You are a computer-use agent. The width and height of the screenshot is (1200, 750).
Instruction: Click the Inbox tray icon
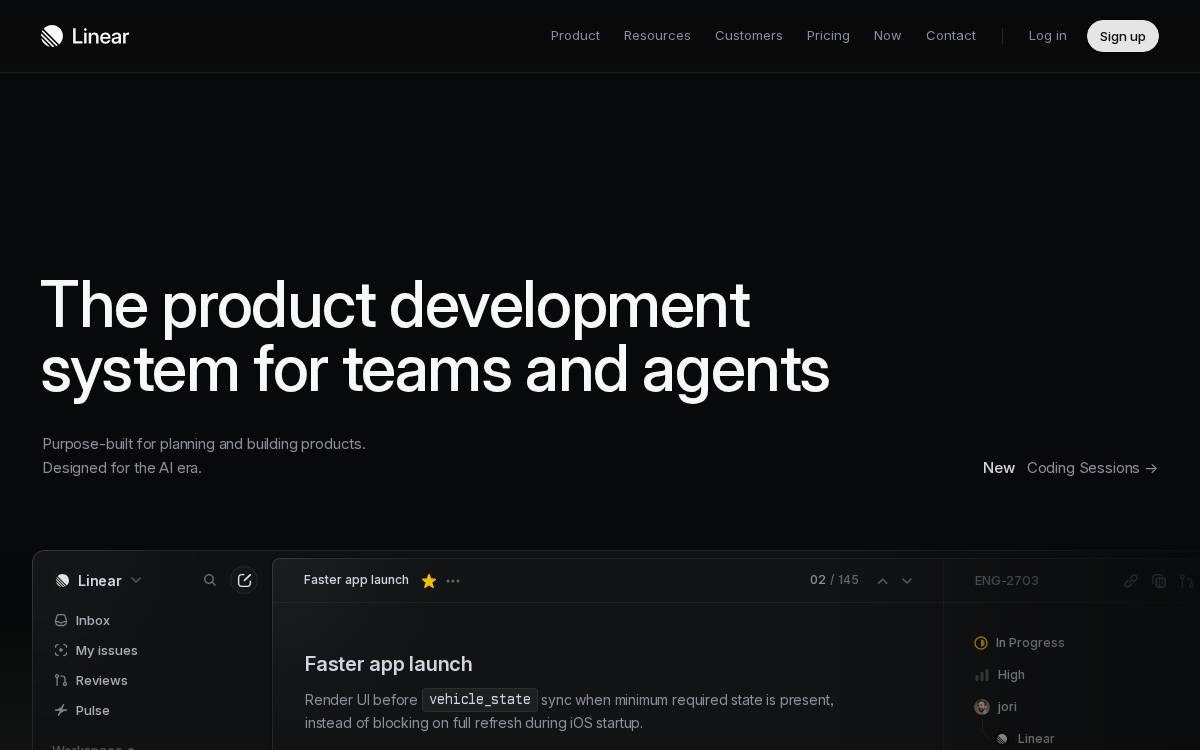point(61,620)
